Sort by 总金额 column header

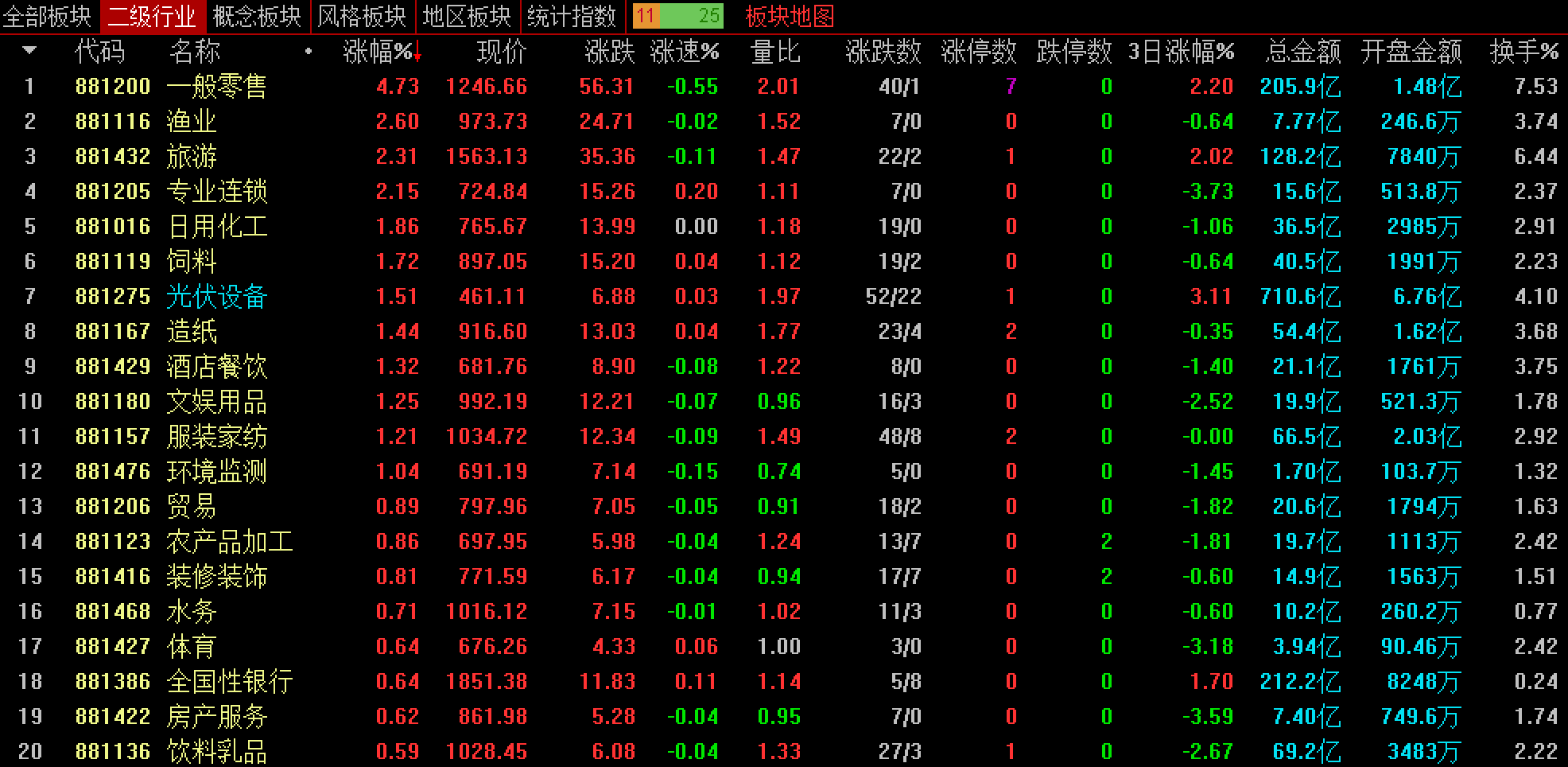coord(1303,52)
